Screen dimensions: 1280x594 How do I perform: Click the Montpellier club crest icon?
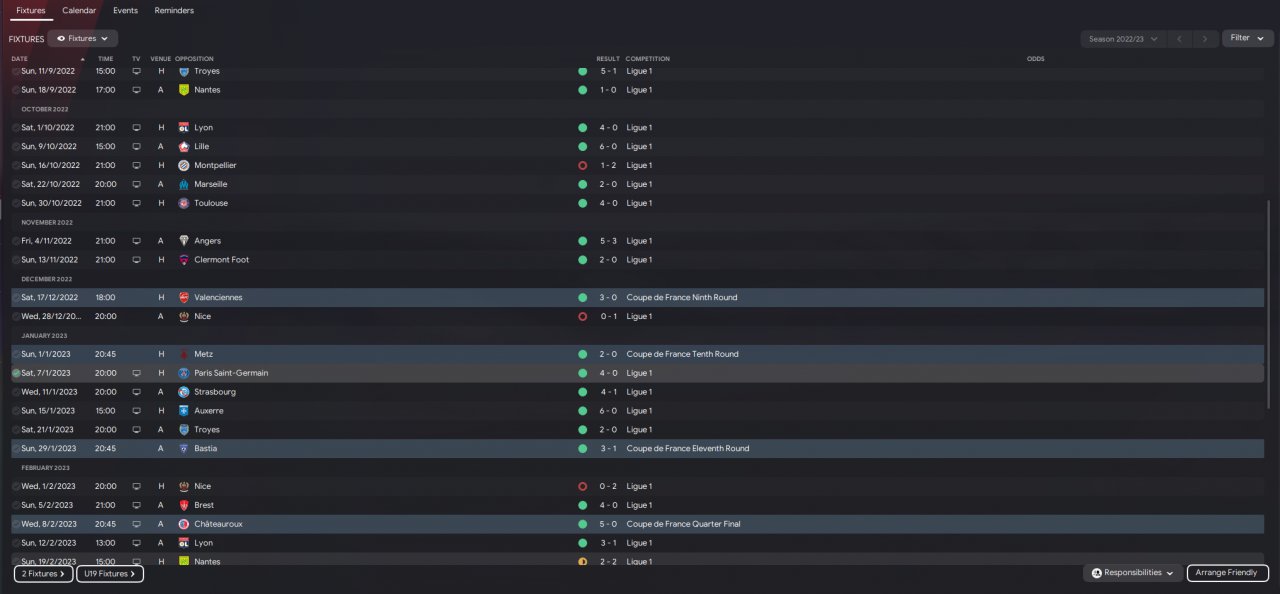pyautogui.click(x=184, y=165)
